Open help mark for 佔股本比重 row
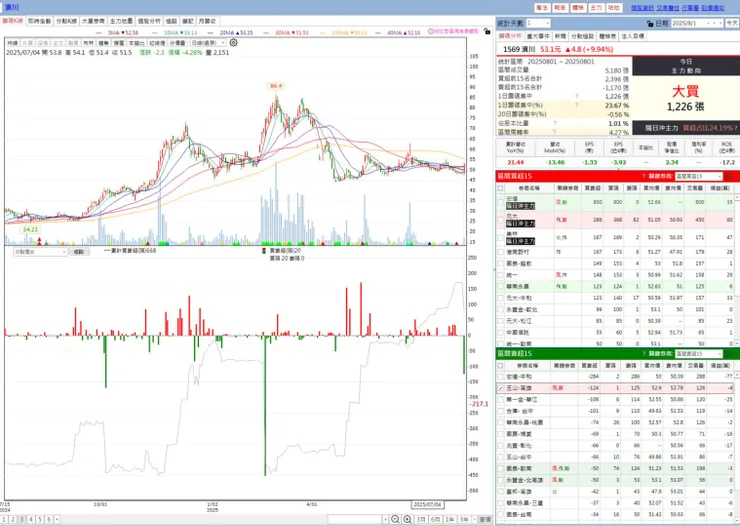This screenshot has width=740, height=526. (x=555, y=123)
